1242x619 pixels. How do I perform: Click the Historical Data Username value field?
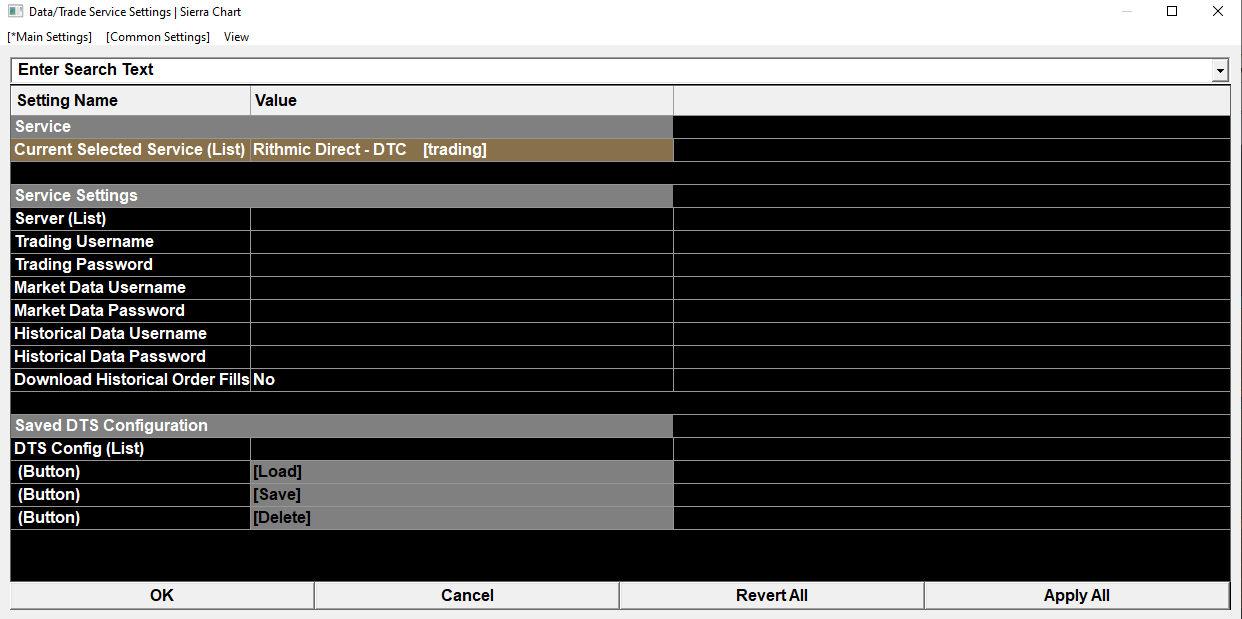tap(462, 334)
